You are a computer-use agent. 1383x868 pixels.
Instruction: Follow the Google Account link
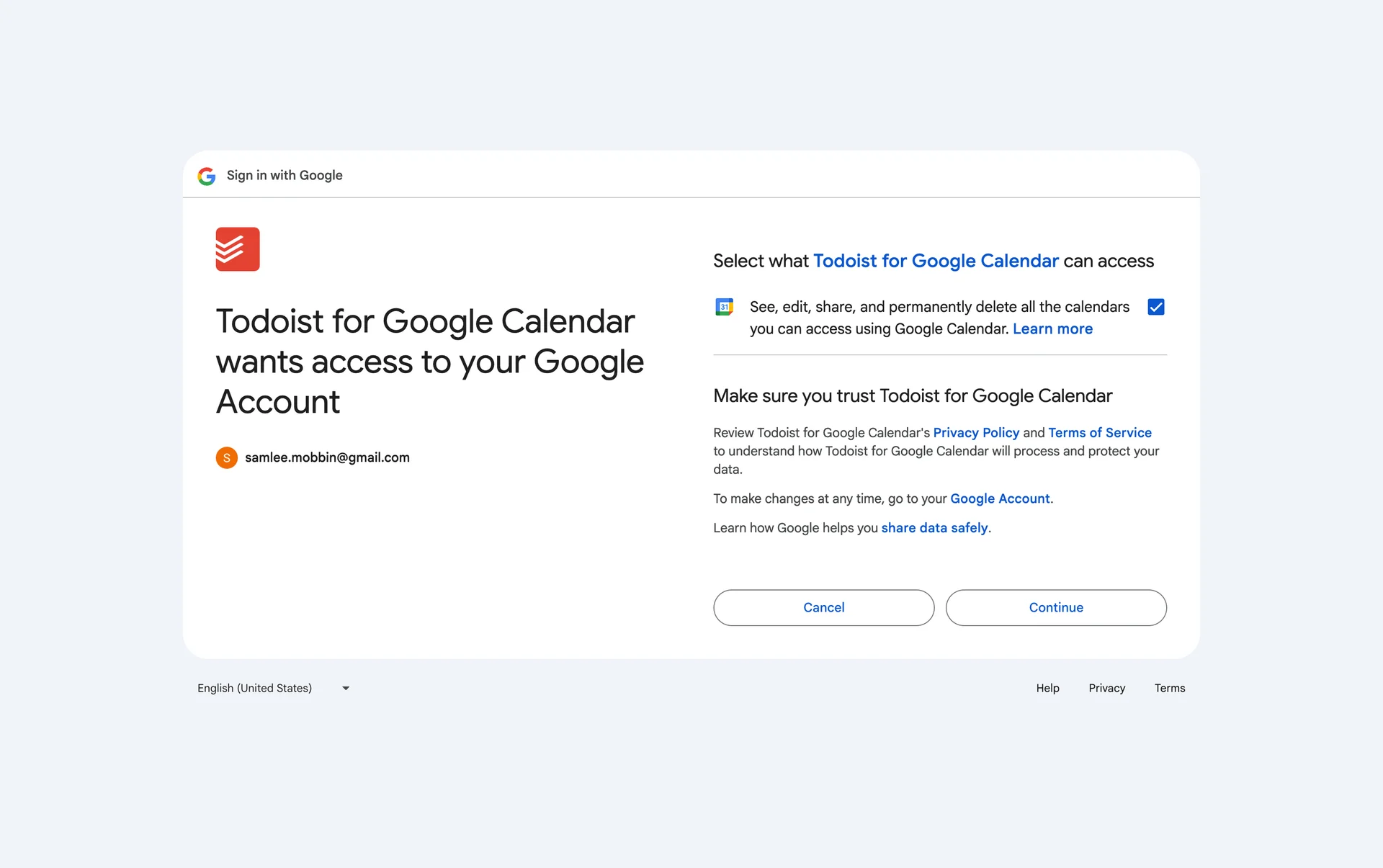coord(1000,498)
